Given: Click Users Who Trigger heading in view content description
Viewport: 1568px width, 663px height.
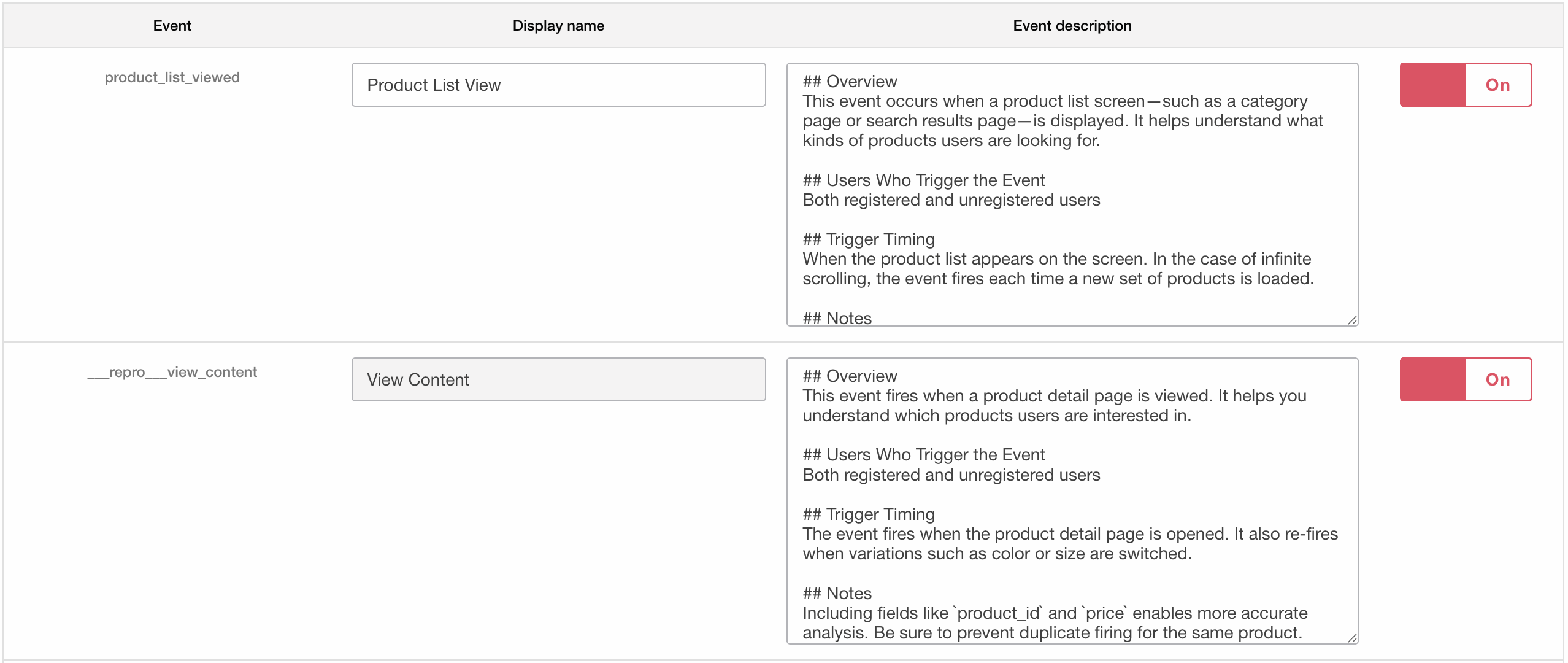Looking at the screenshot, I should coord(923,455).
